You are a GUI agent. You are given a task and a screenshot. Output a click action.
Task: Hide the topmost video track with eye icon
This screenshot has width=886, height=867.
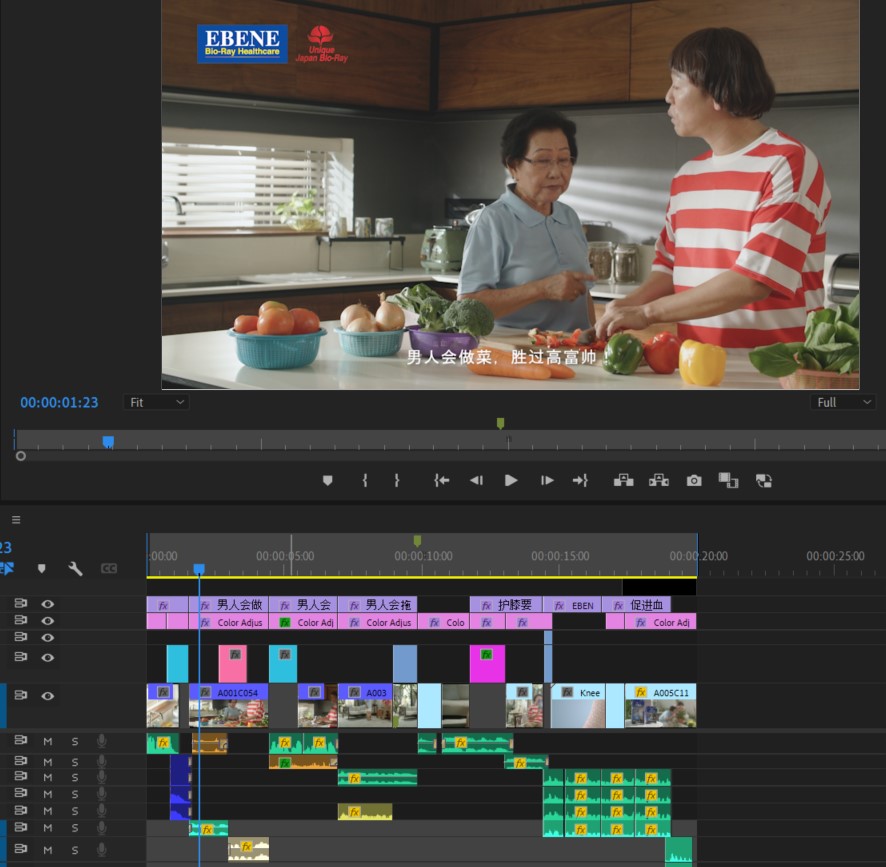point(47,604)
